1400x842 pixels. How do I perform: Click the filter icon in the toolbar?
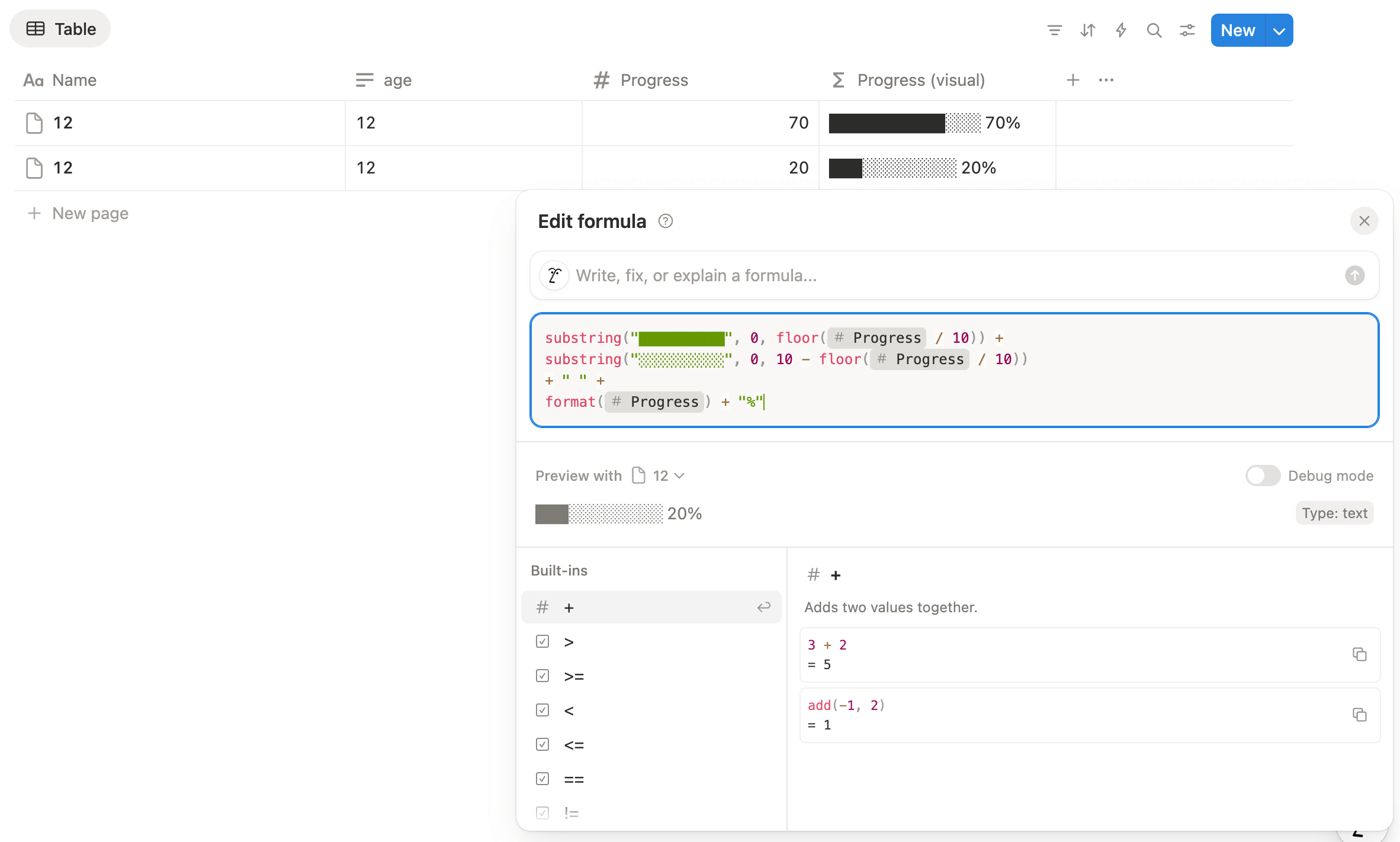1054,30
